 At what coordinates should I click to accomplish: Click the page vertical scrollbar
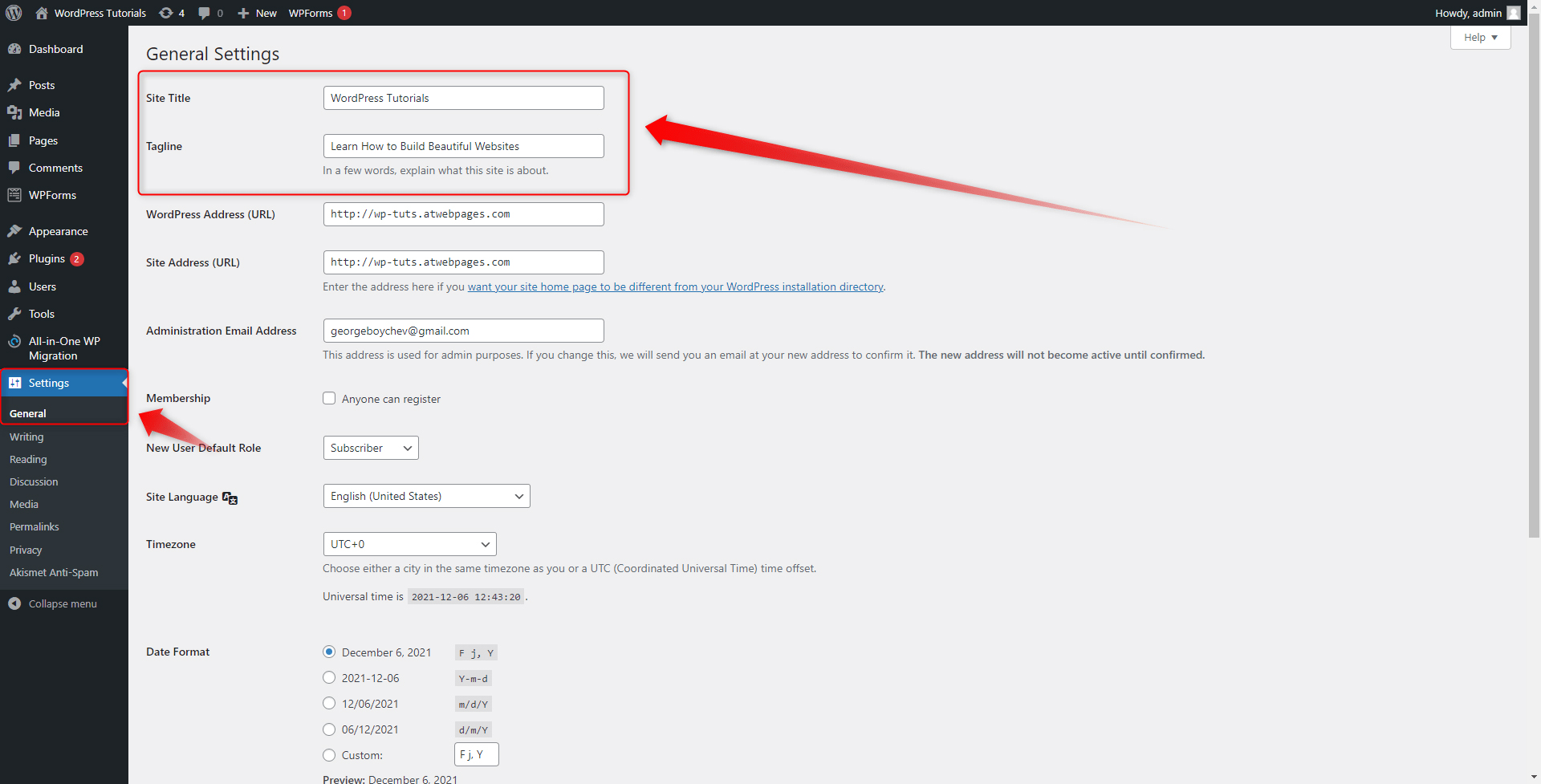[1534, 277]
